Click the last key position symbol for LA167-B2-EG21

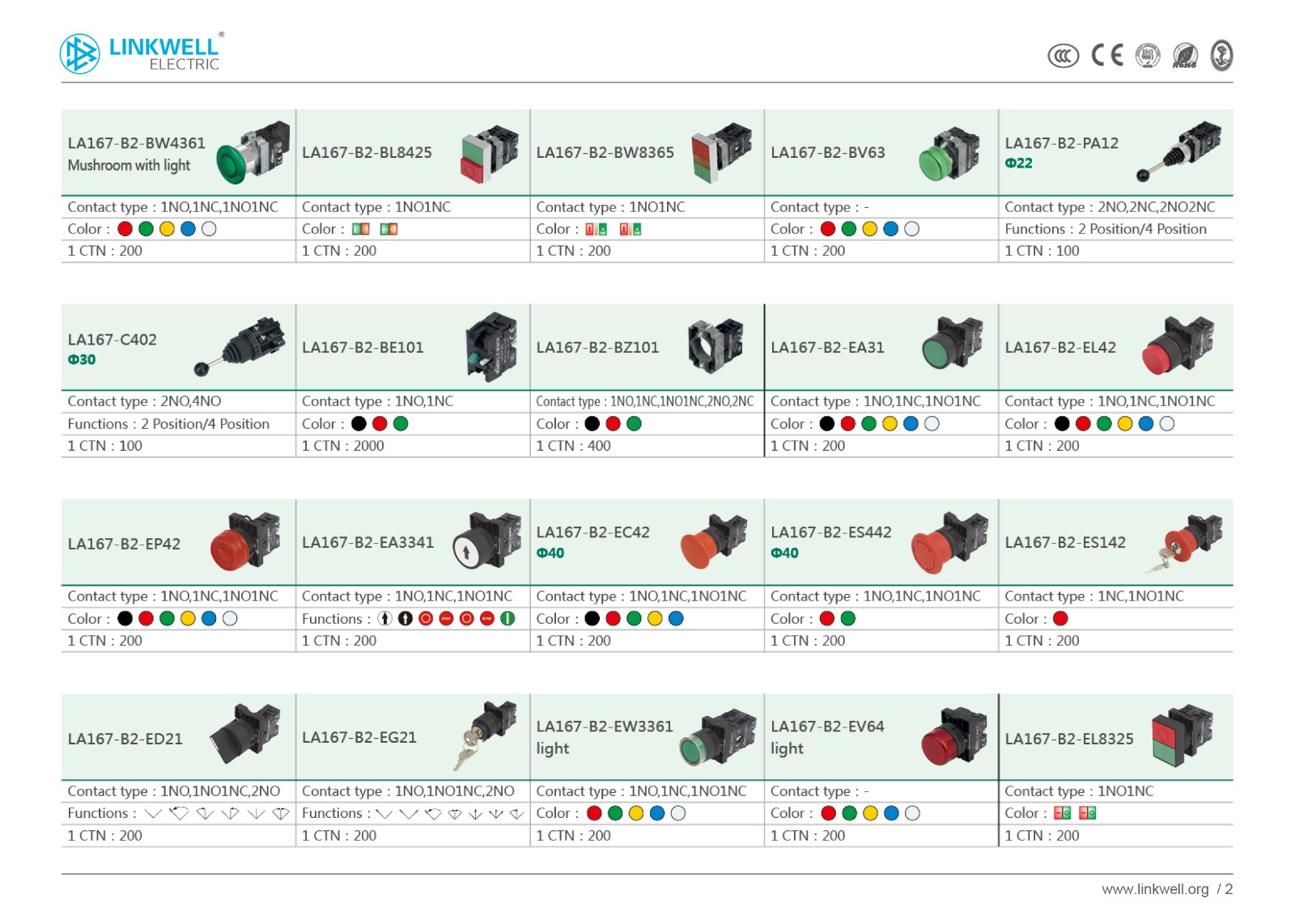[516, 814]
